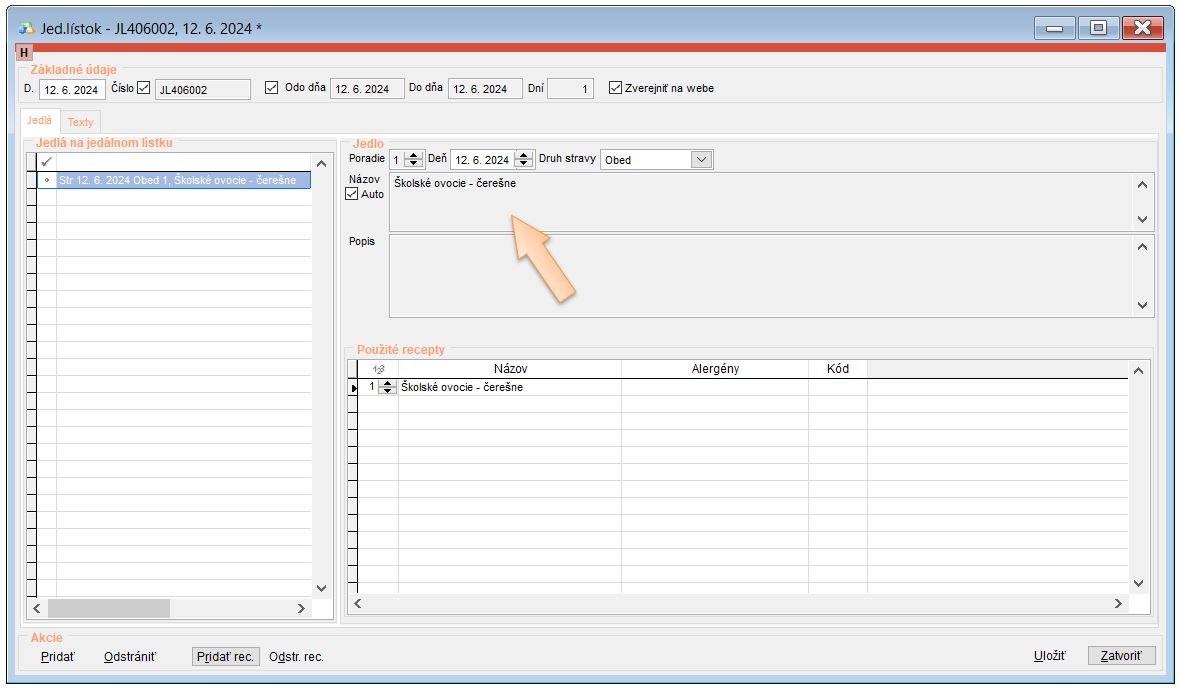Toggle the Odo dňa checkbox
This screenshot has height=690, width=1180.
[271, 88]
